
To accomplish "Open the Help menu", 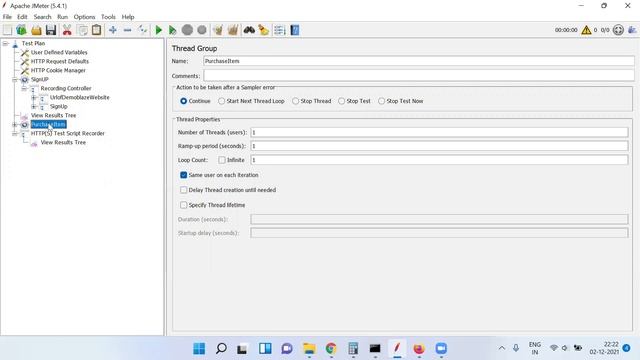I will (x=128, y=17).
